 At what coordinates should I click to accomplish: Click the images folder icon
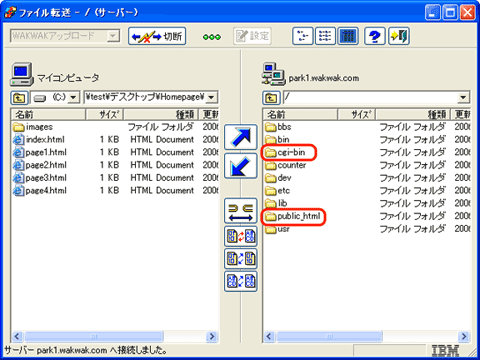coord(18,127)
